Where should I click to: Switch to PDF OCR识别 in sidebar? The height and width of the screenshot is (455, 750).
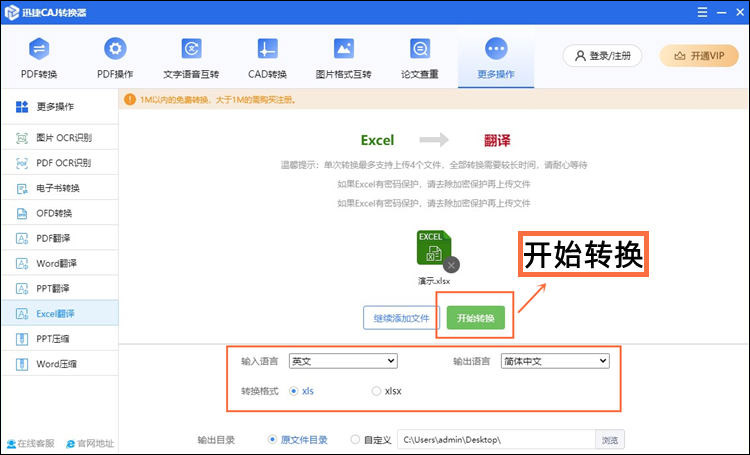60,163
